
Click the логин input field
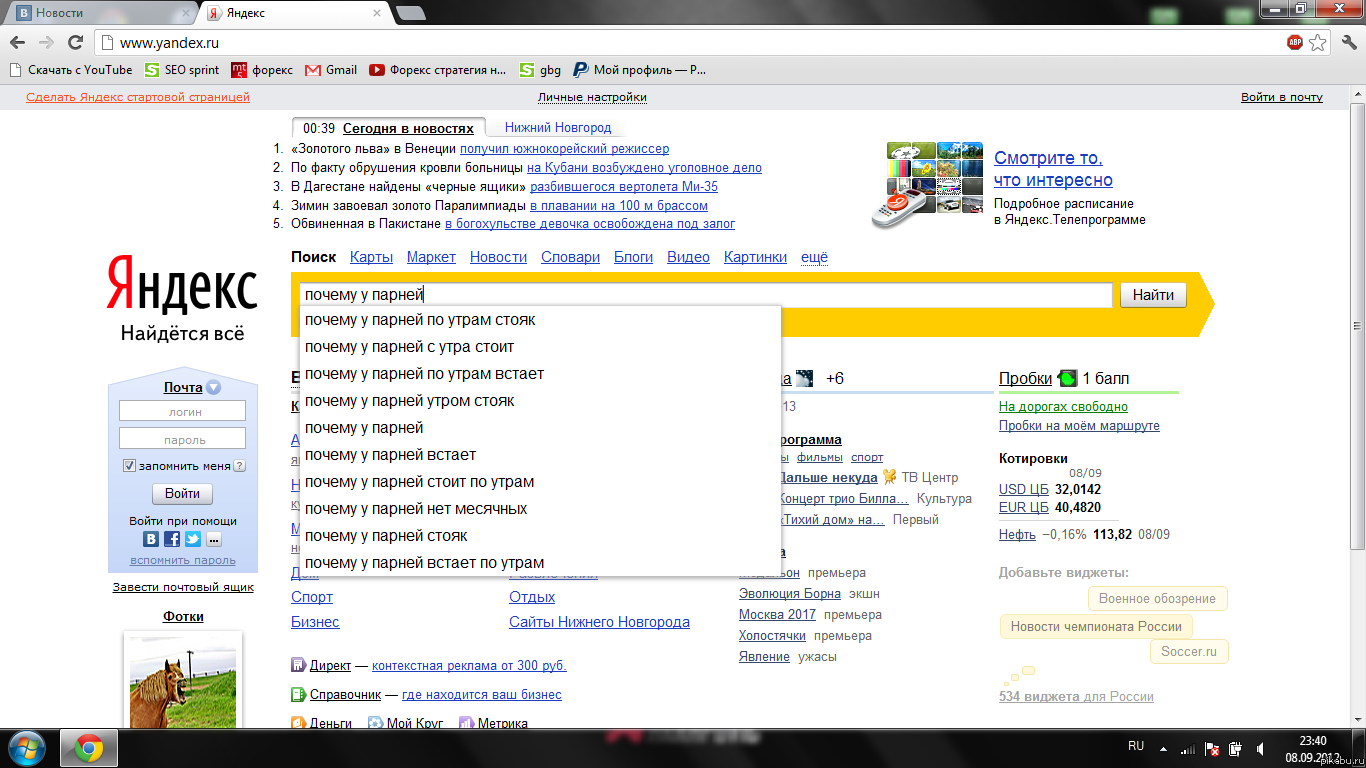[x=182, y=411]
